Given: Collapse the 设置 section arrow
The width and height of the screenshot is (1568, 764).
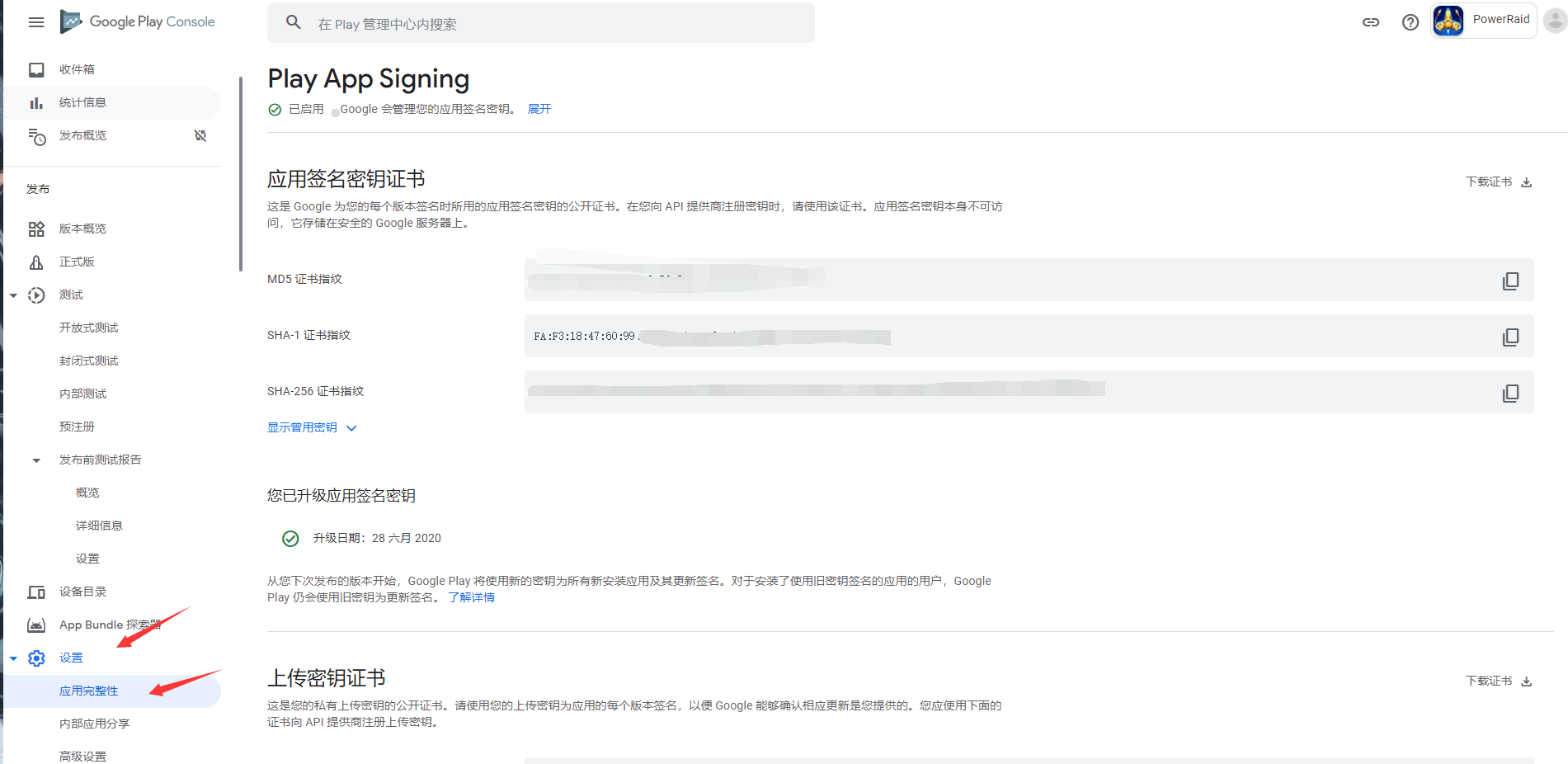Looking at the screenshot, I should click(13, 658).
